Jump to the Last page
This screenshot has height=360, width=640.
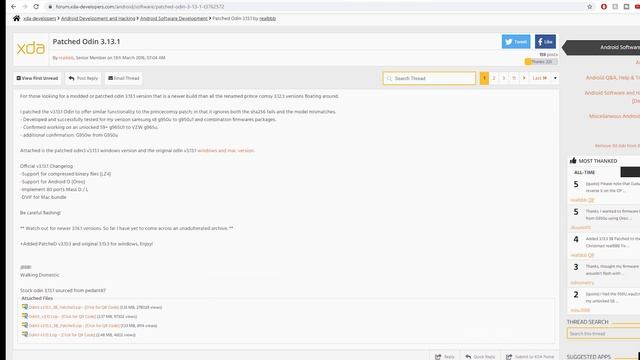(540, 78)
